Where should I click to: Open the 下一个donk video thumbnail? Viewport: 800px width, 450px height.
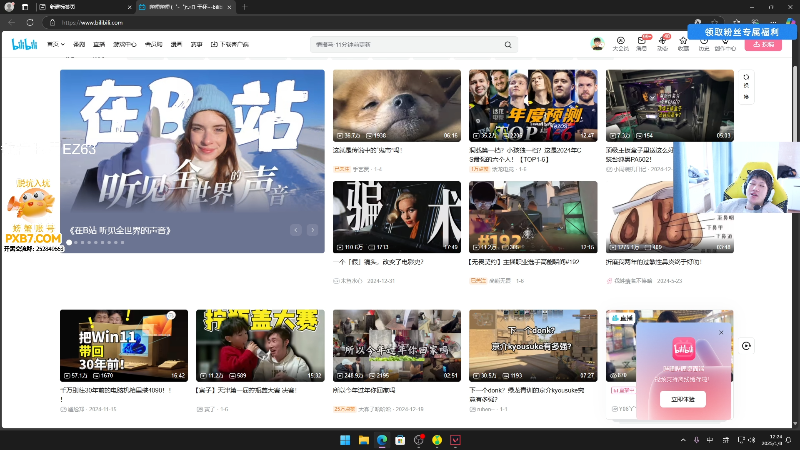[533, 345]
